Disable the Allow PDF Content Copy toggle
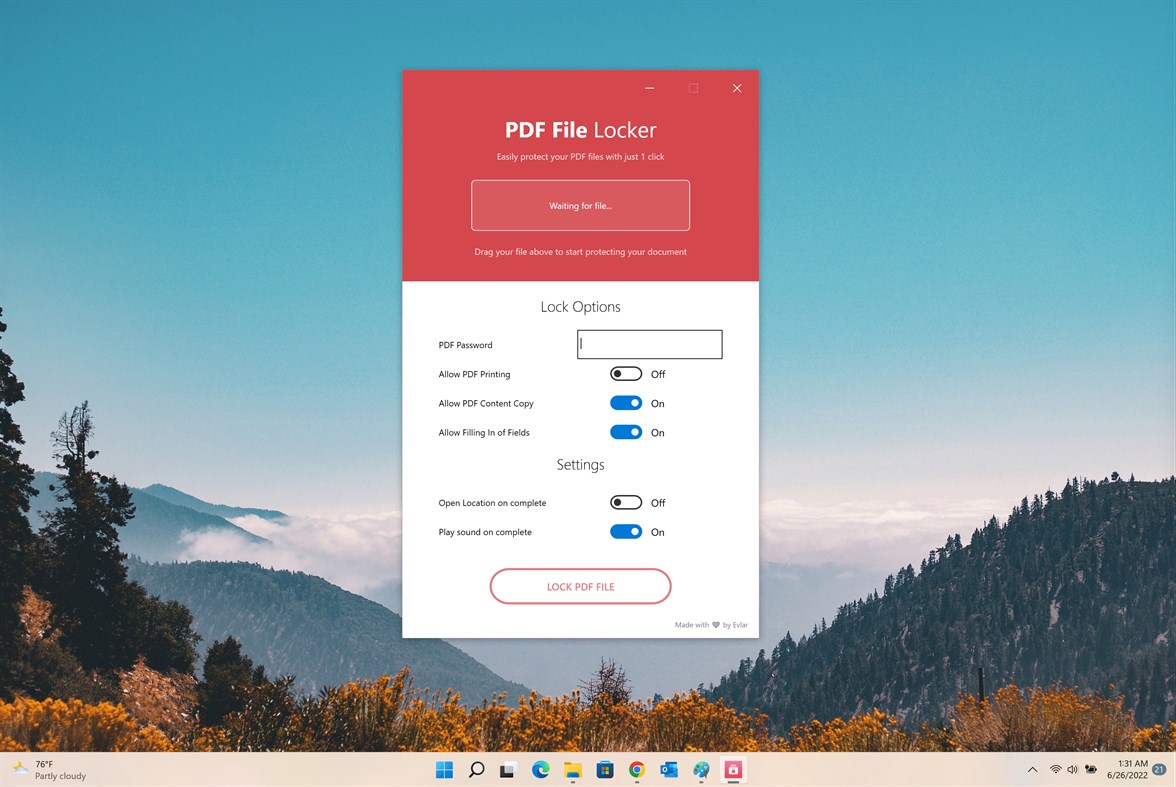This screenshot has height=787, width=1176. click(626, 402)
